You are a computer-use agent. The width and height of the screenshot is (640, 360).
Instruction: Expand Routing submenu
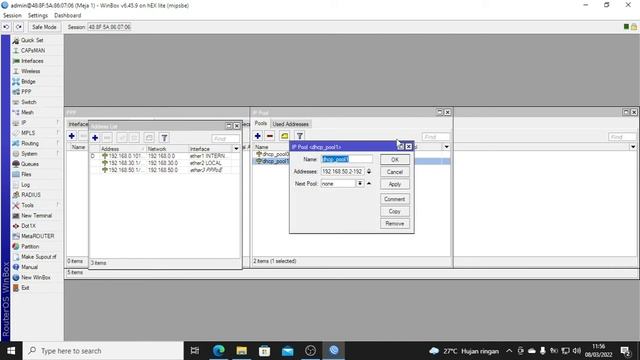pos(30,143)
